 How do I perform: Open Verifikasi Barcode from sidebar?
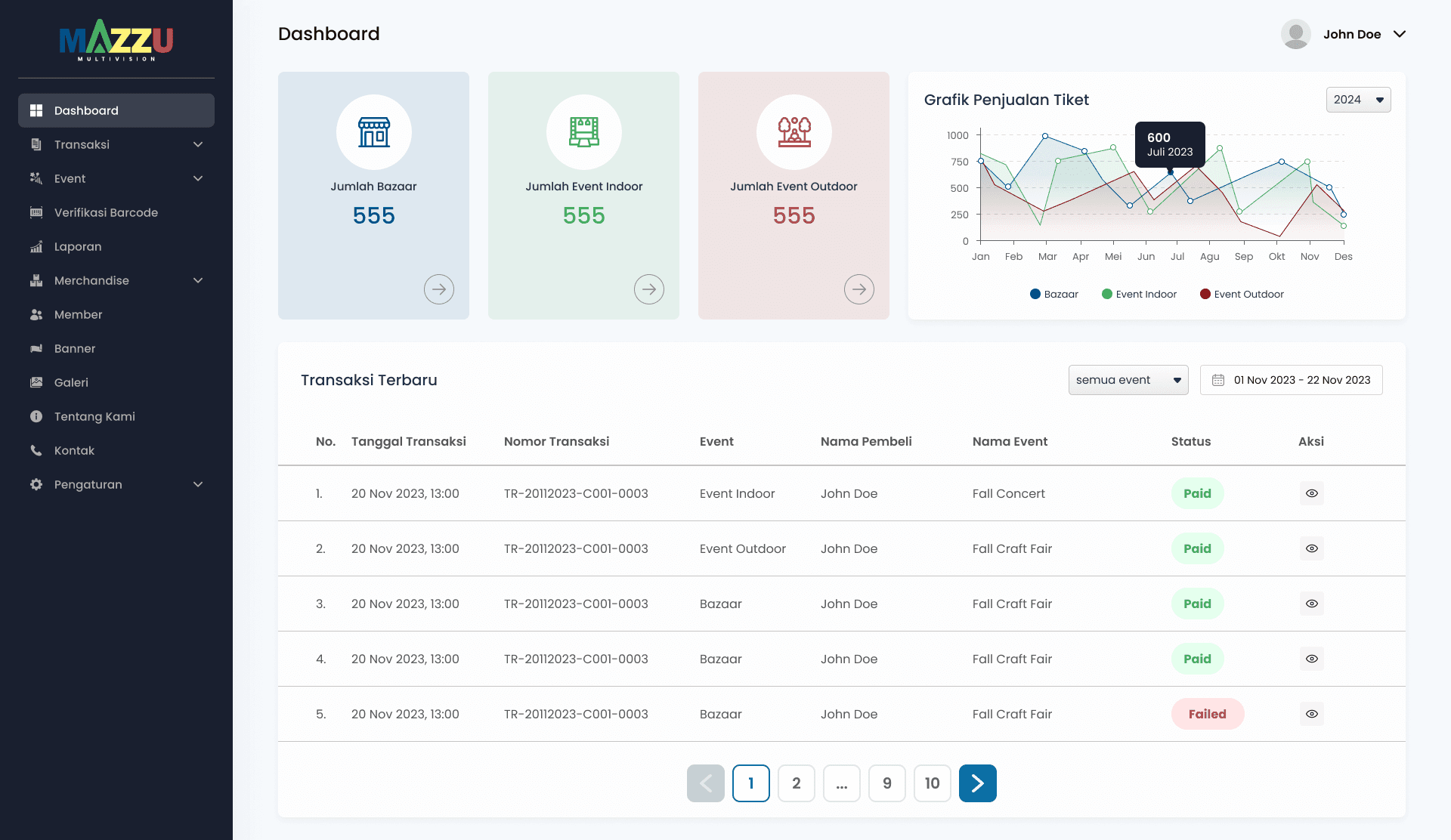click(x=106, y=212)
